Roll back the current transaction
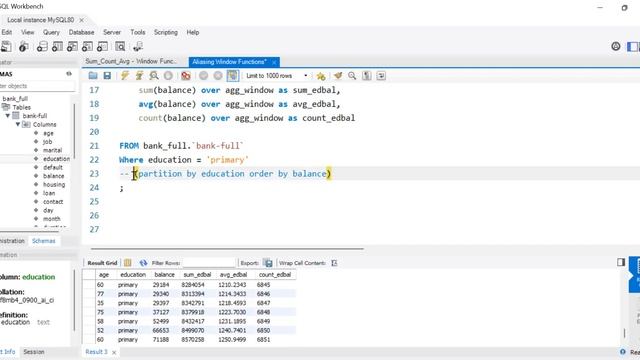The height and width of the screenshot is (360, 640). [x=218, y=76]
